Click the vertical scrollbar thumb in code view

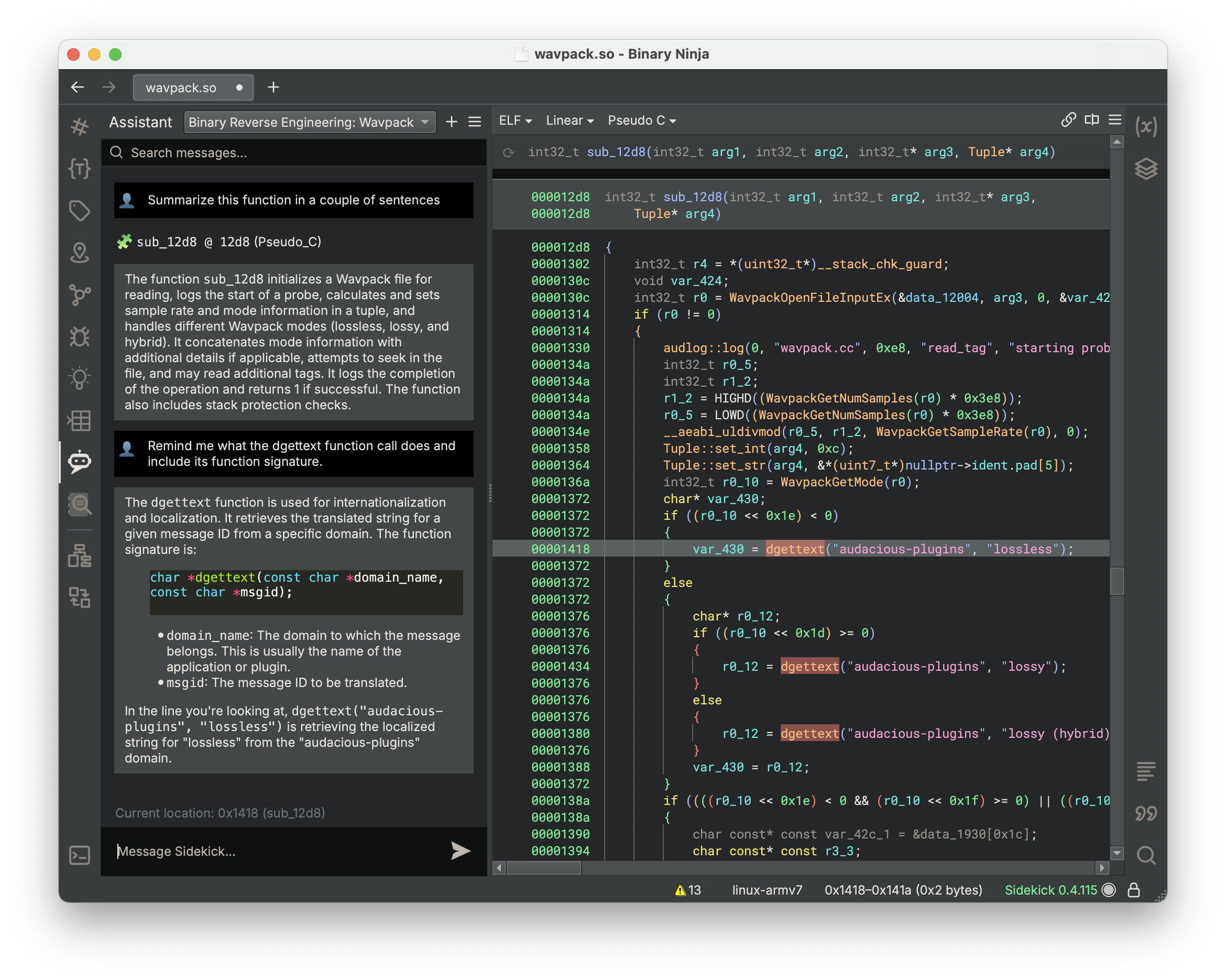[1117, 581]
